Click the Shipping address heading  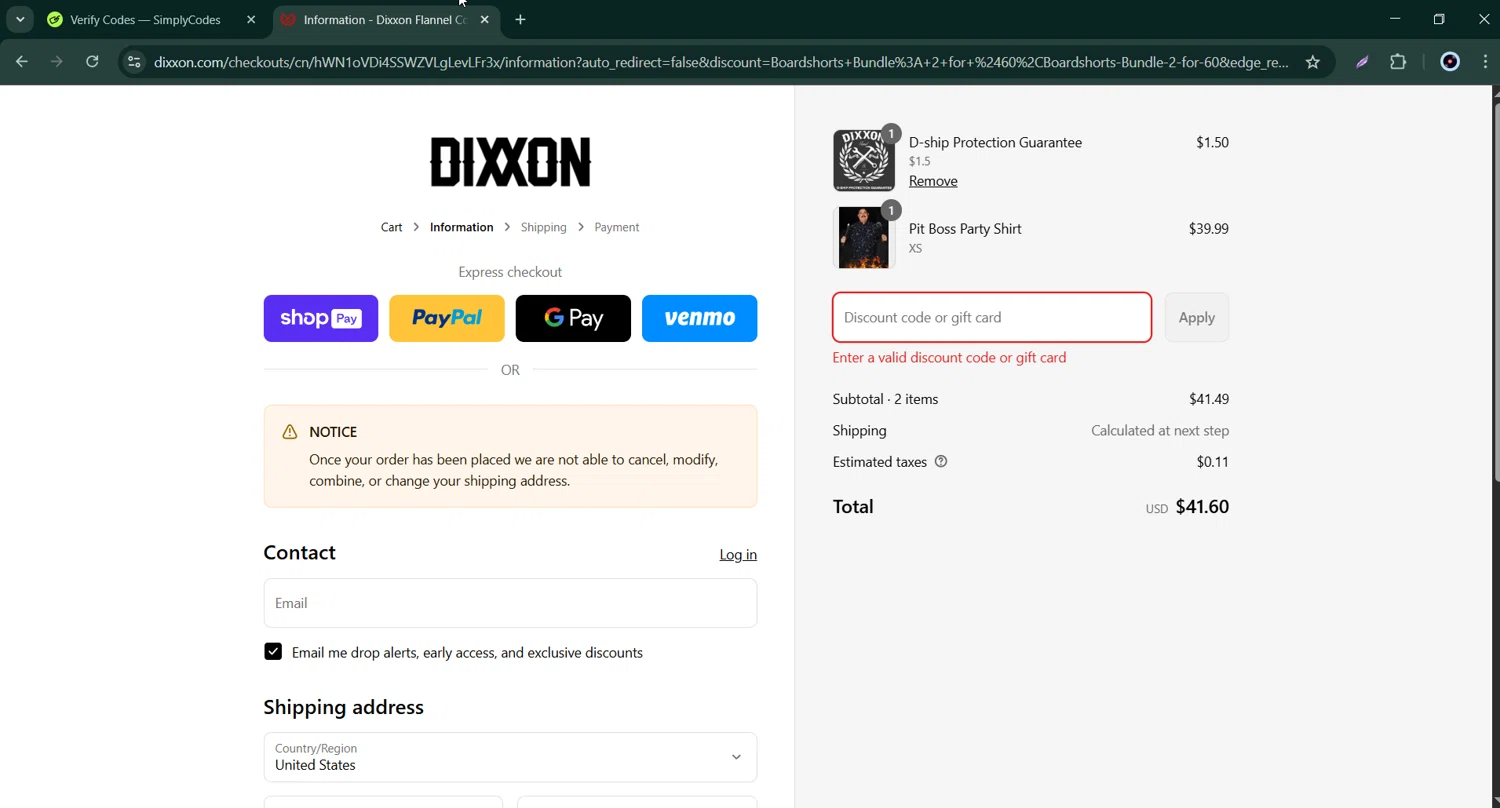pos(343,707)
